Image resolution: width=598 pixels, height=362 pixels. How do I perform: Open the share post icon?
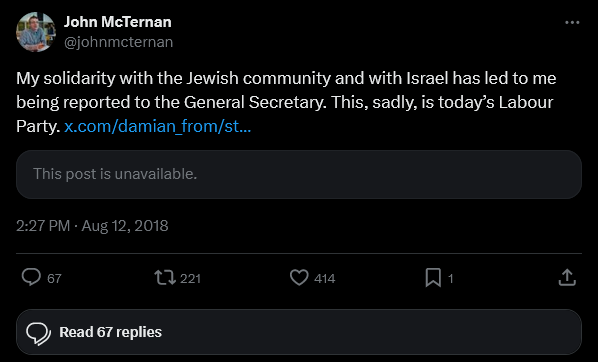coord(567,277)
